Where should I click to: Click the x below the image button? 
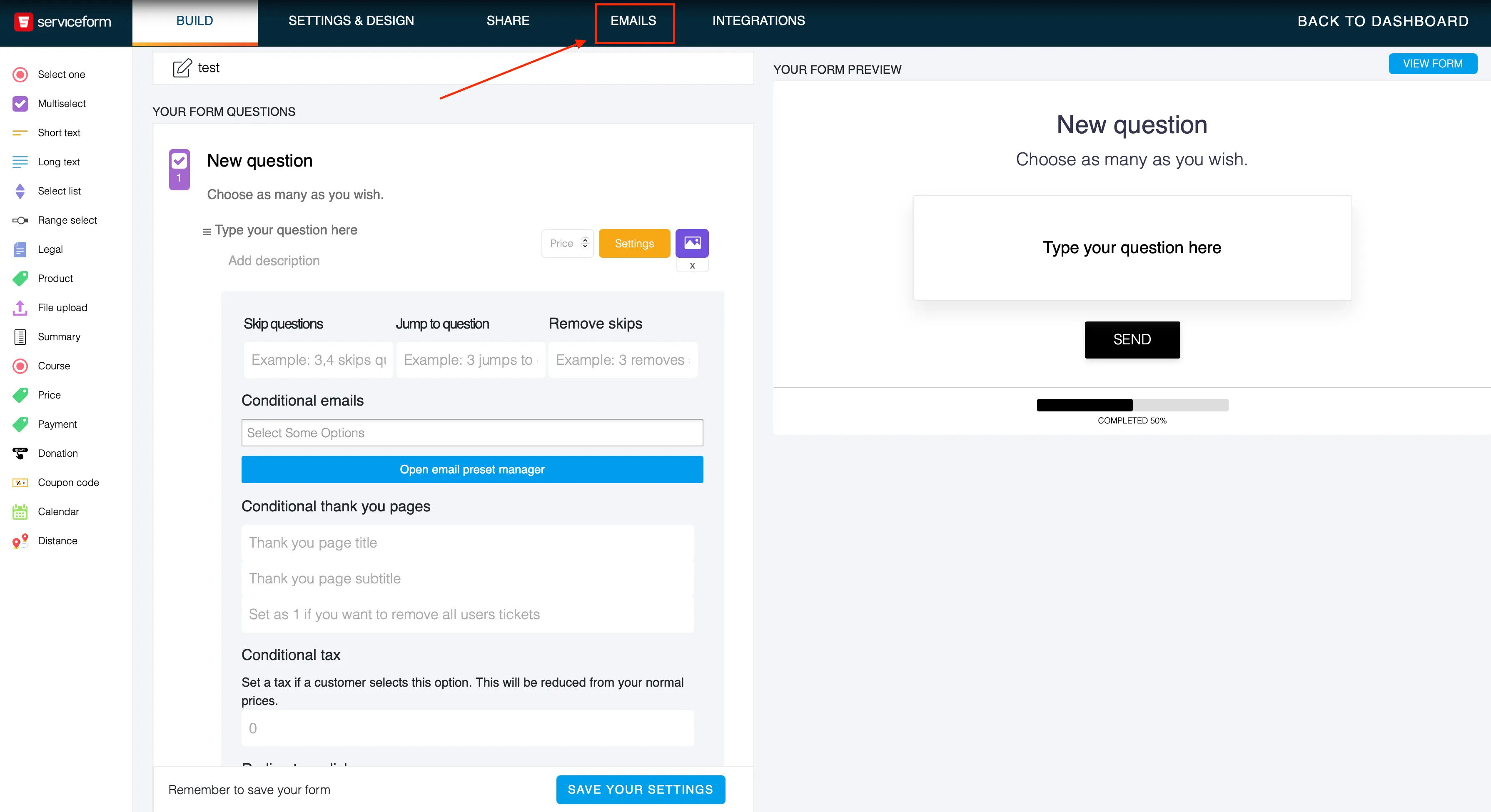(x=692, y=266)
